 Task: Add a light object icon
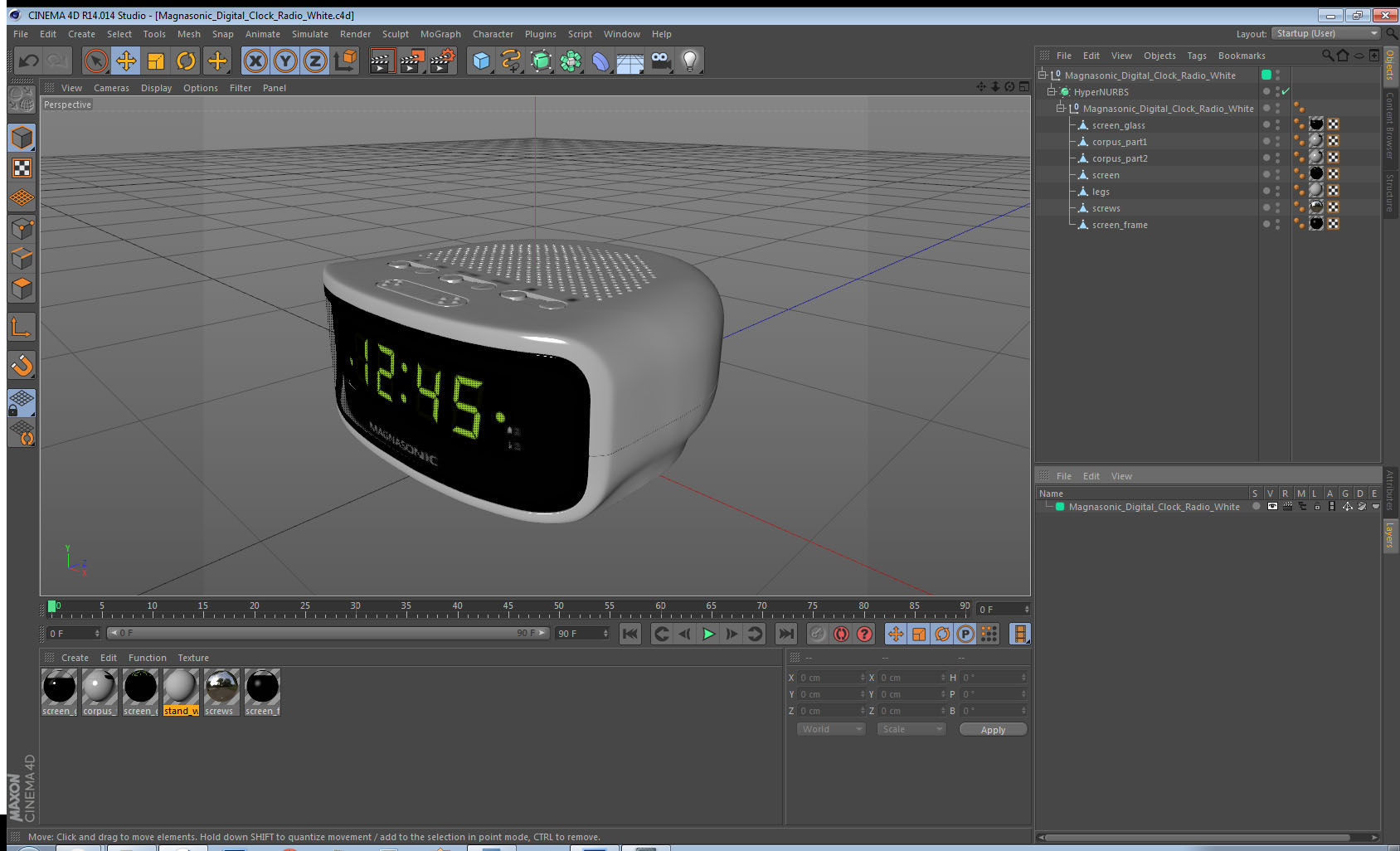click(690, 61)
